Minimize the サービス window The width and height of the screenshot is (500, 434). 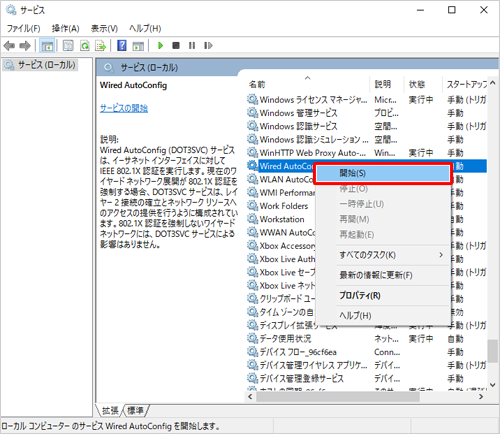coord(421,10)
